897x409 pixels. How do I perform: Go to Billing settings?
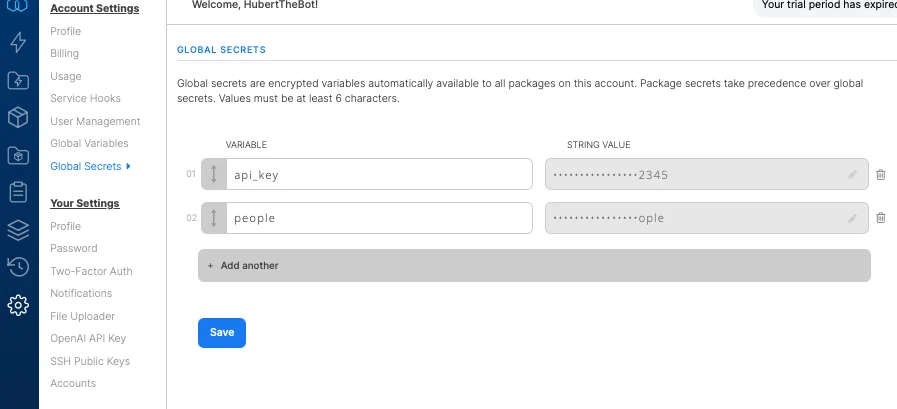click(65, 53)
